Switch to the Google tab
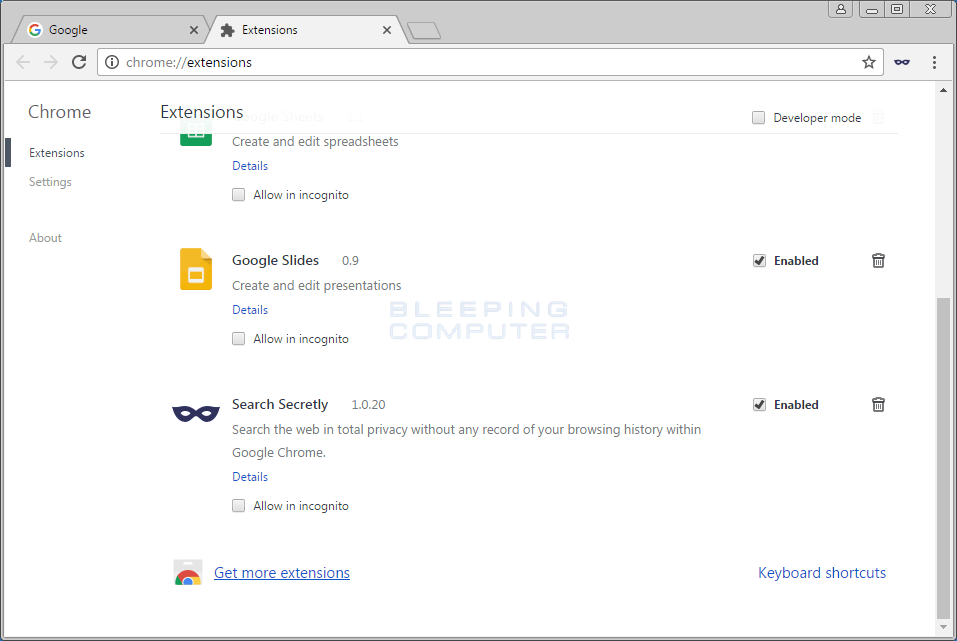The width and height of the screenshot is (957, 641). pyautogui.click(x=109, y=30)
